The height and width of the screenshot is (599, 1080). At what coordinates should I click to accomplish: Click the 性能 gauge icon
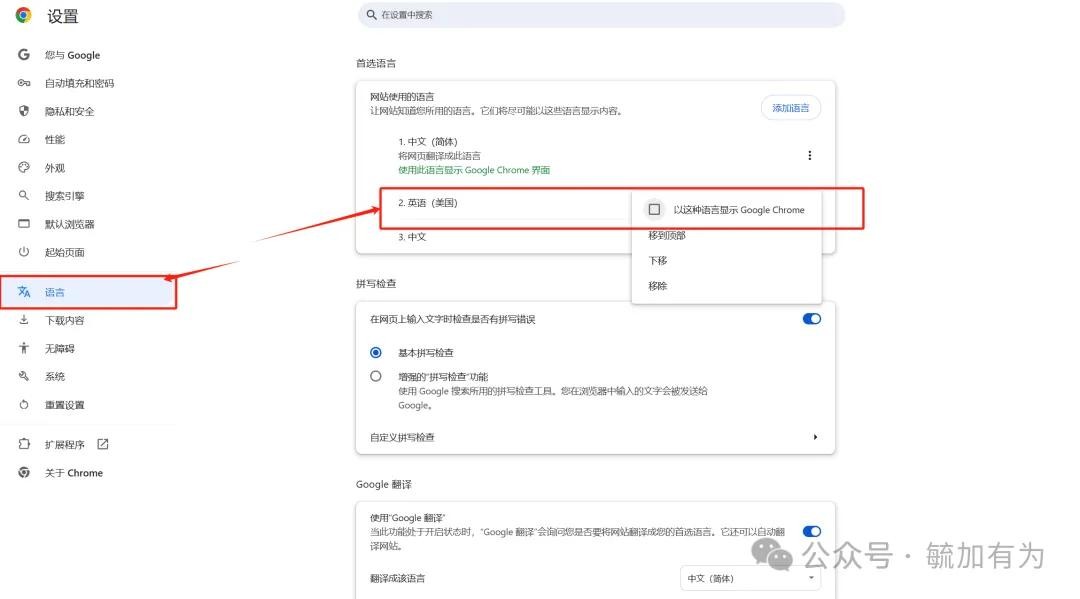point(24,139)
